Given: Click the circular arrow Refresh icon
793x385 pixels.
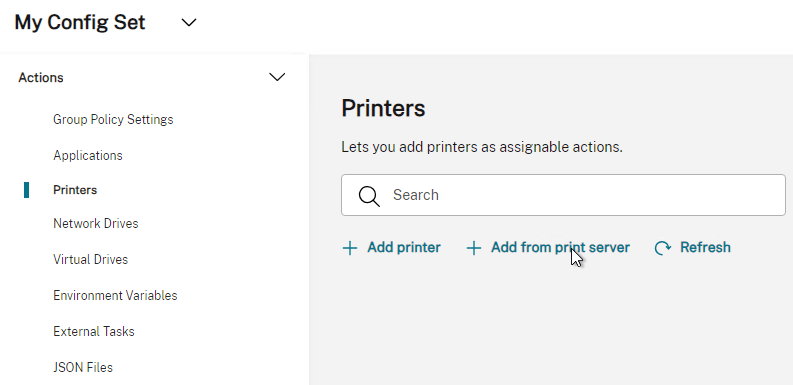Looking at the screenshot, I should [663, 248].
